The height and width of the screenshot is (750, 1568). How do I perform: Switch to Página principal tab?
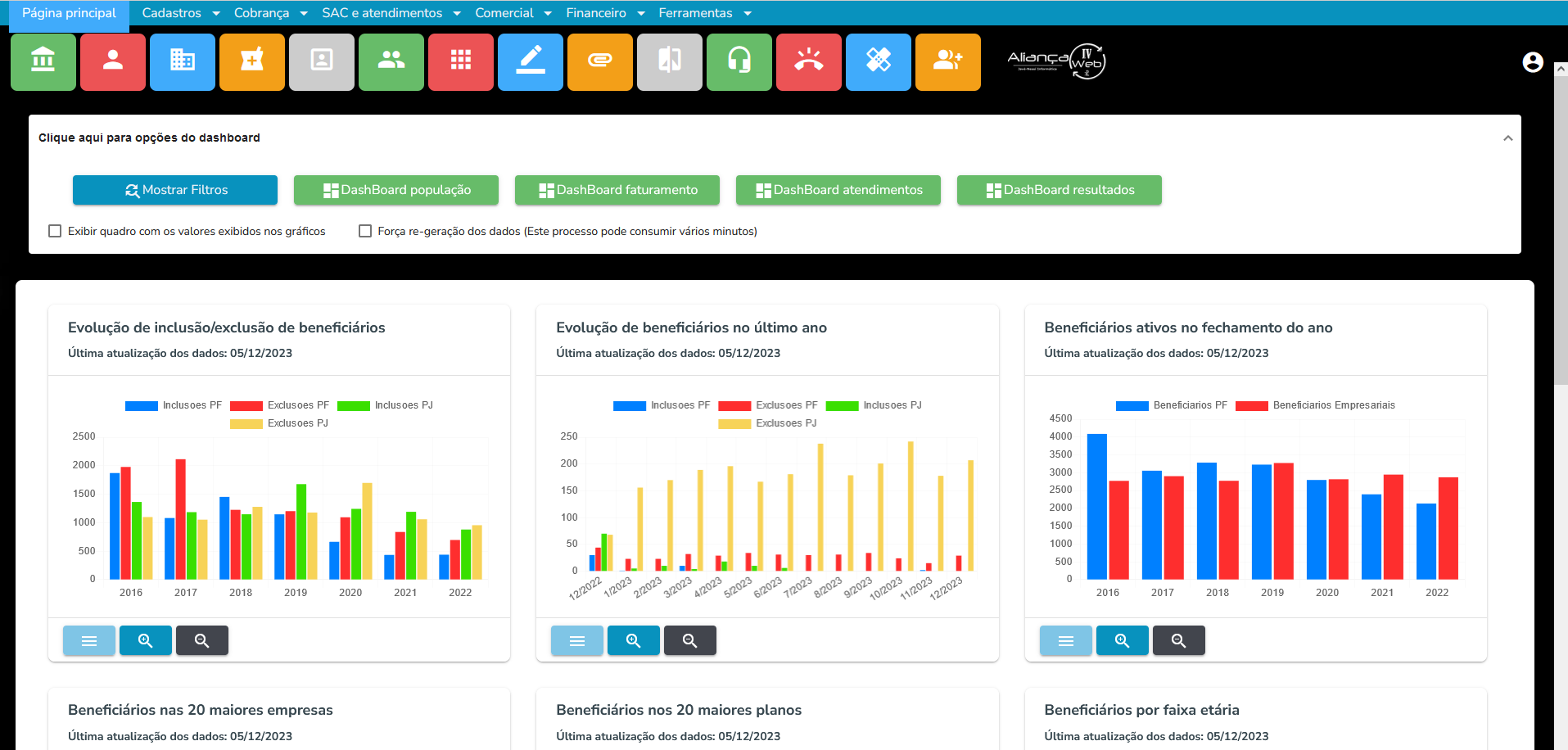69,13
